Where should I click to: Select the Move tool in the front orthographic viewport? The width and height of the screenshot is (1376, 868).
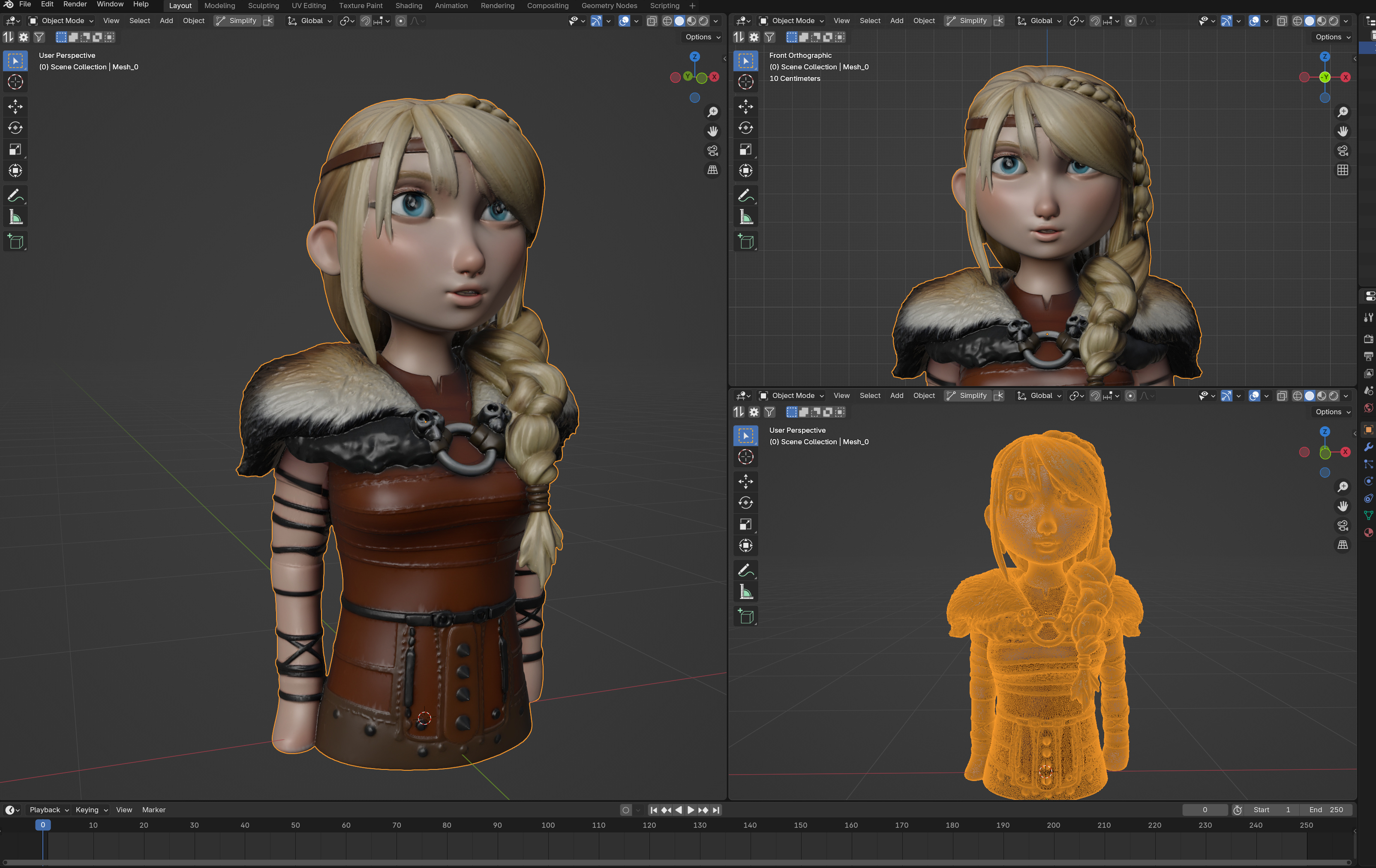tap(746, 106)
